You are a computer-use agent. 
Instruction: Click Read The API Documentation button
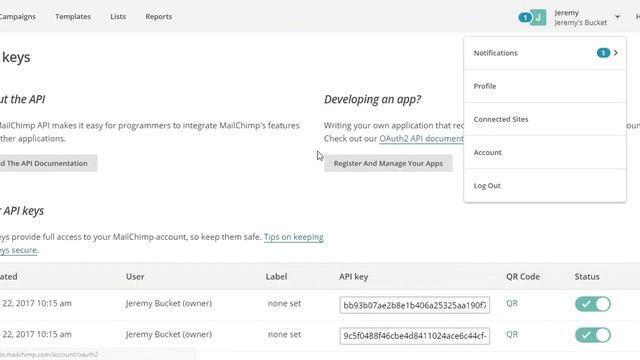click(48, 163)
